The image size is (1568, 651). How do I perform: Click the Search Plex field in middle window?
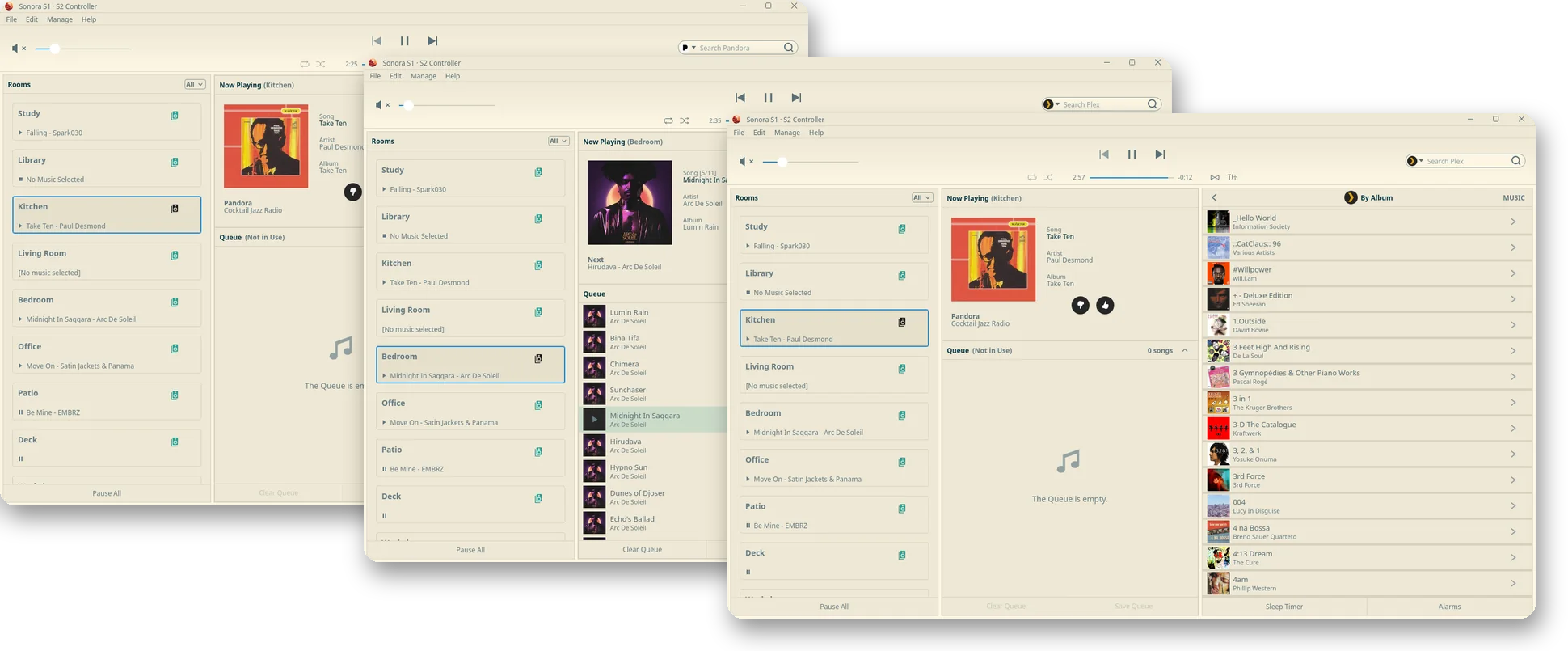1102,104
